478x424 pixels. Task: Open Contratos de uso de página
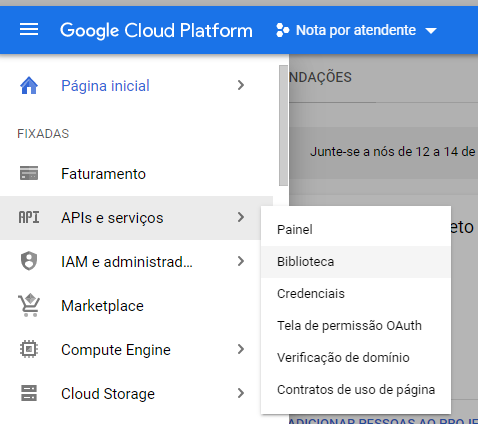click(x=356, y=390)
